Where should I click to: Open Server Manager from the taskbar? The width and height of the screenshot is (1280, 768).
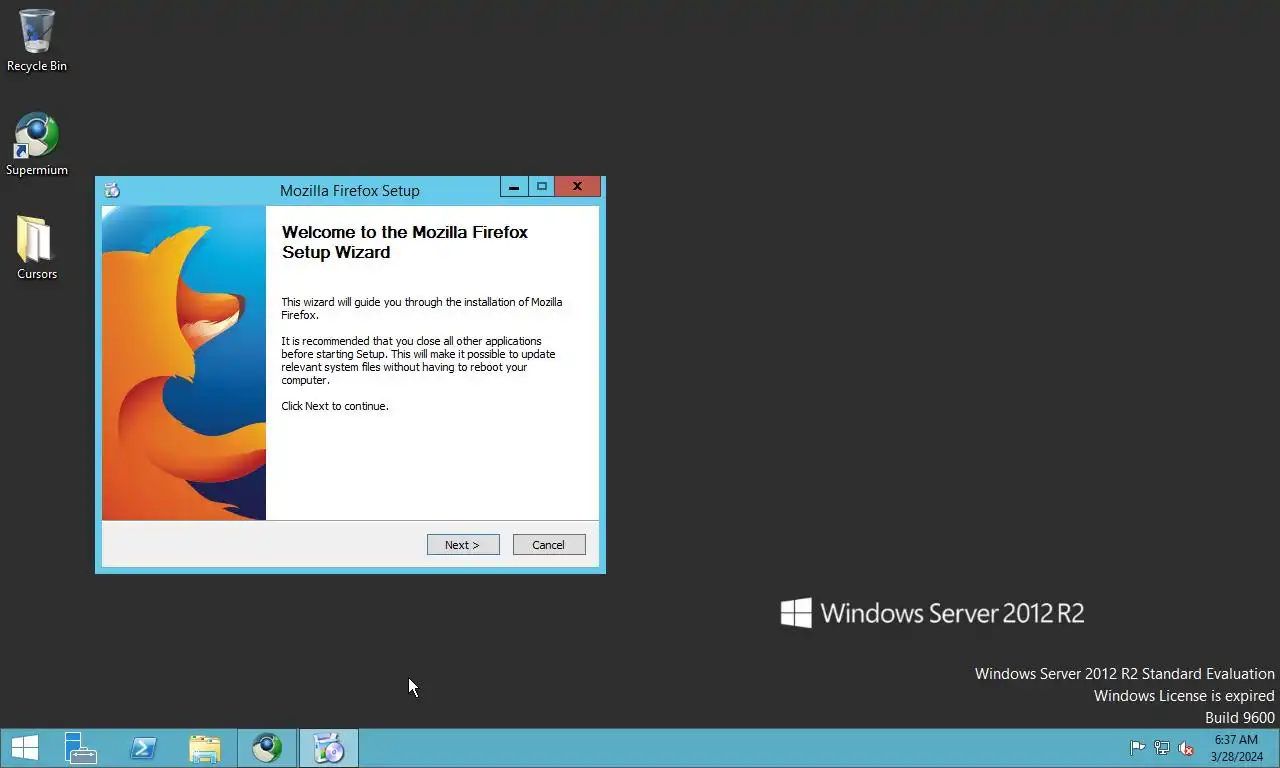[x=81, y=748]
